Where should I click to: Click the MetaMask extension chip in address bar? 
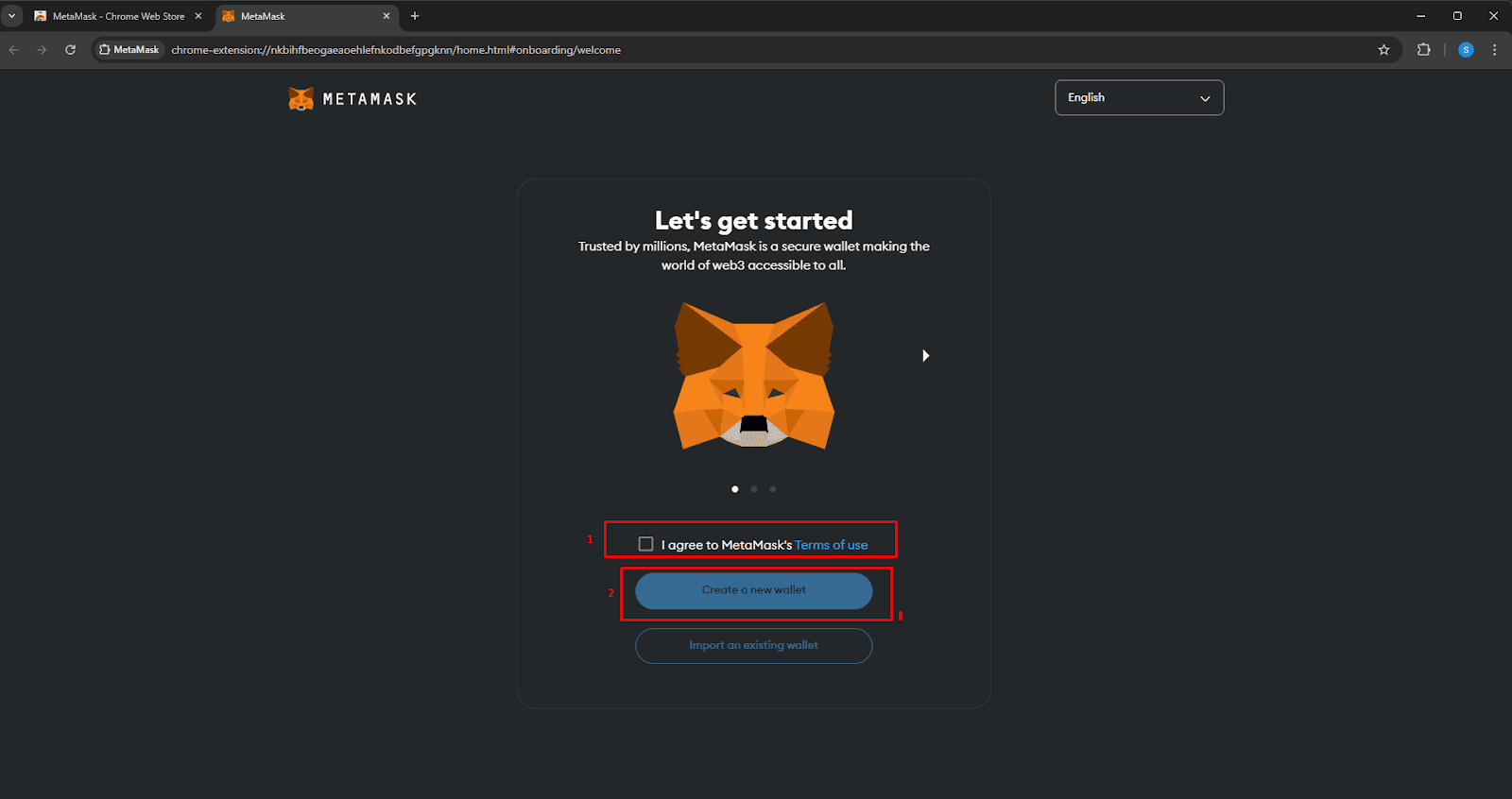pos(129,50)
